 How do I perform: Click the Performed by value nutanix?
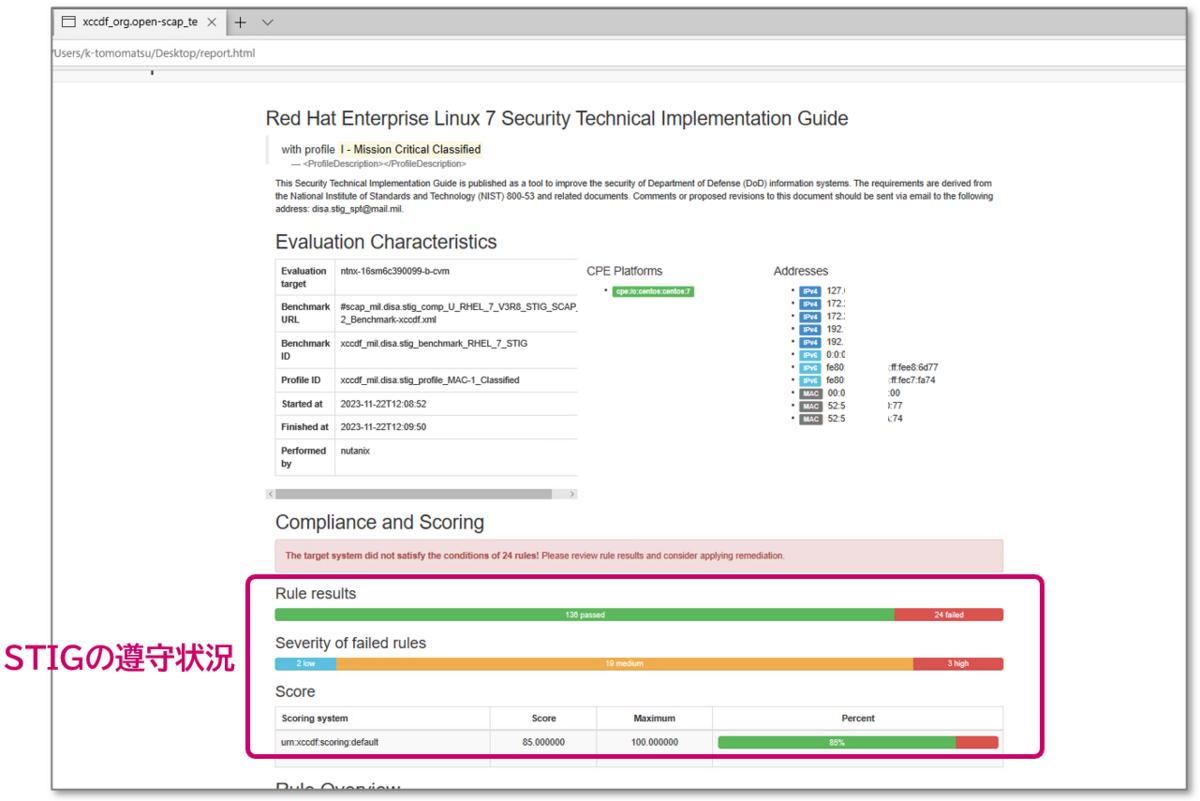(355, 451)
